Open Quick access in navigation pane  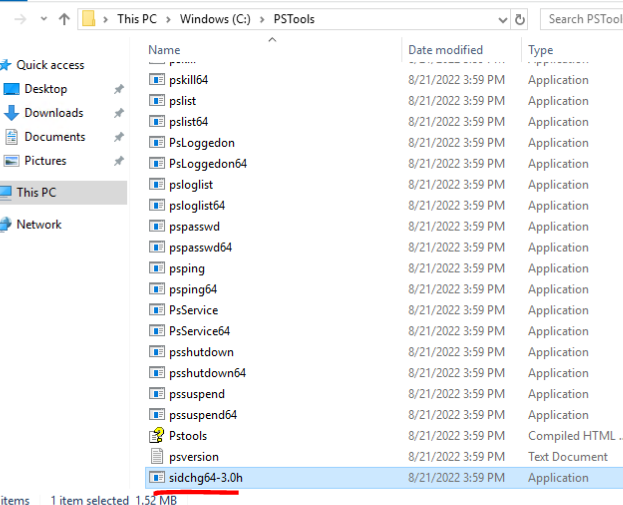click(x=50, y=65)
